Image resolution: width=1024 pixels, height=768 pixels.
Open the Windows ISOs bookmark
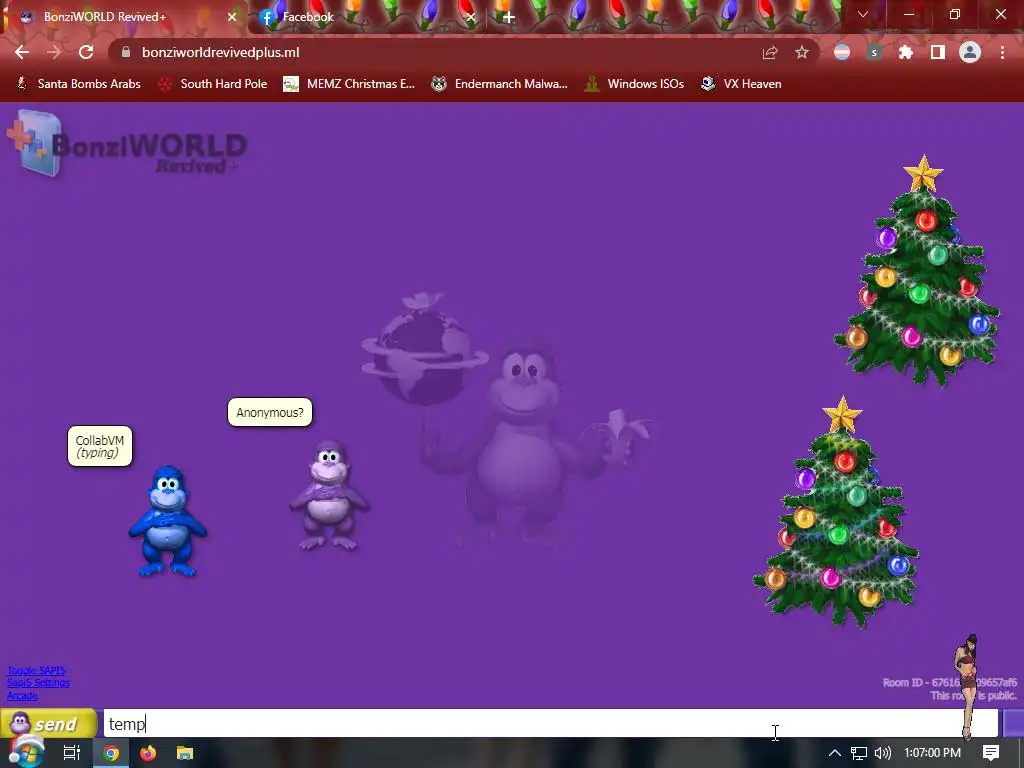(634, 84)
